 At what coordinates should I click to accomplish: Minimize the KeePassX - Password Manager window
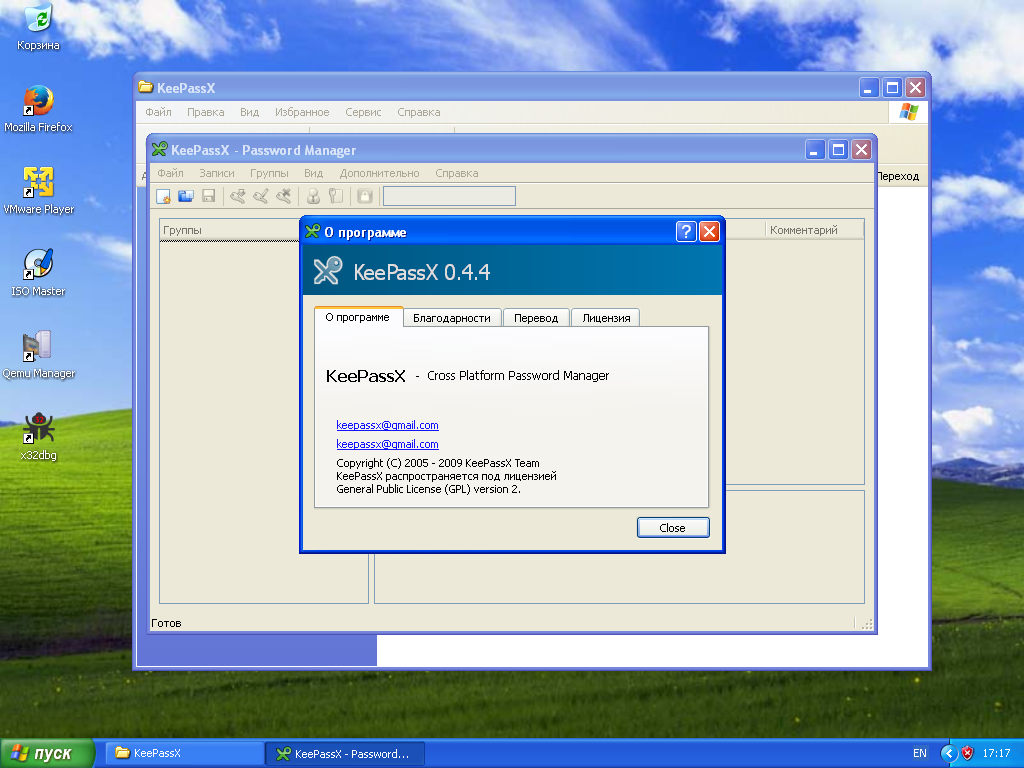pyautogui.click(x=814, y=150)
